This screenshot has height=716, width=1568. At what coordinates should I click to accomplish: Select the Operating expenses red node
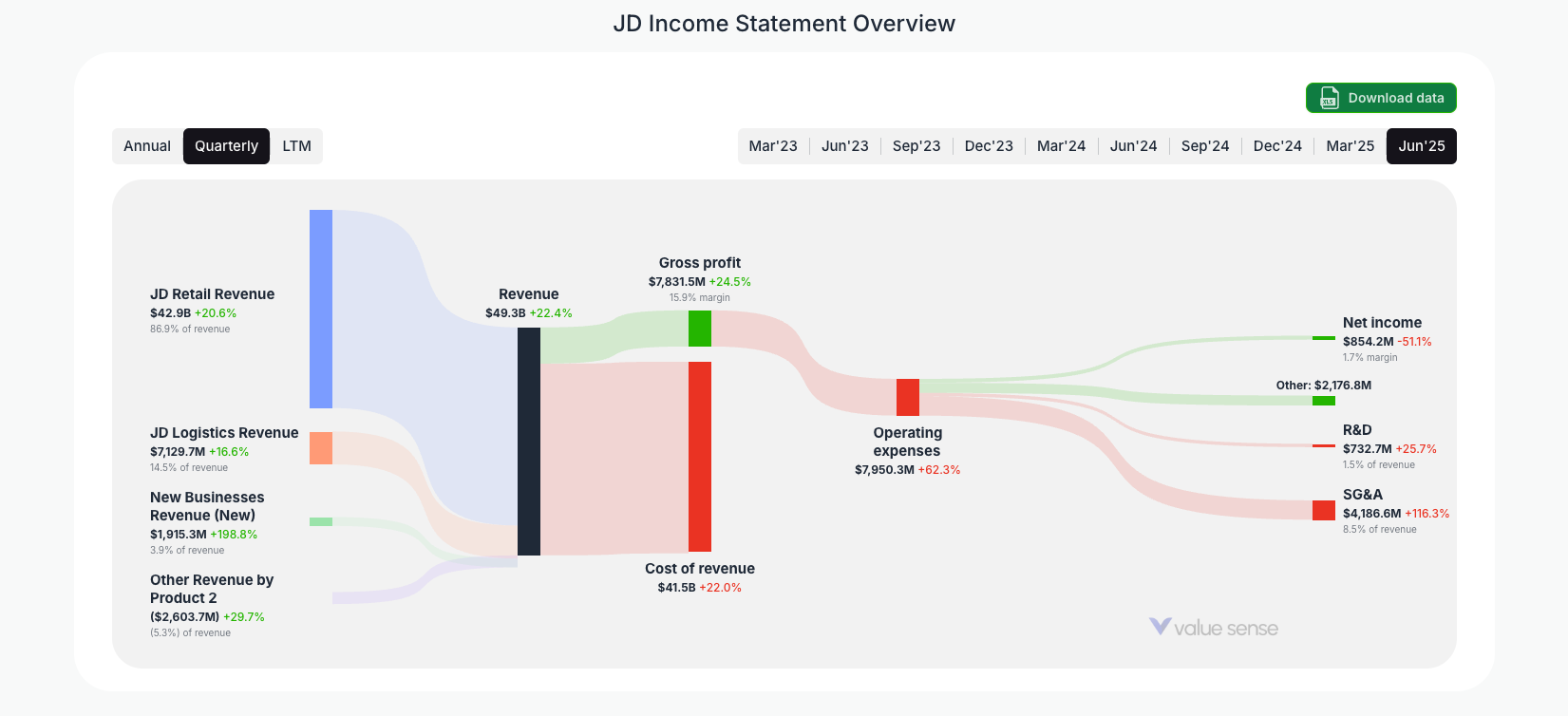point(907,397)
